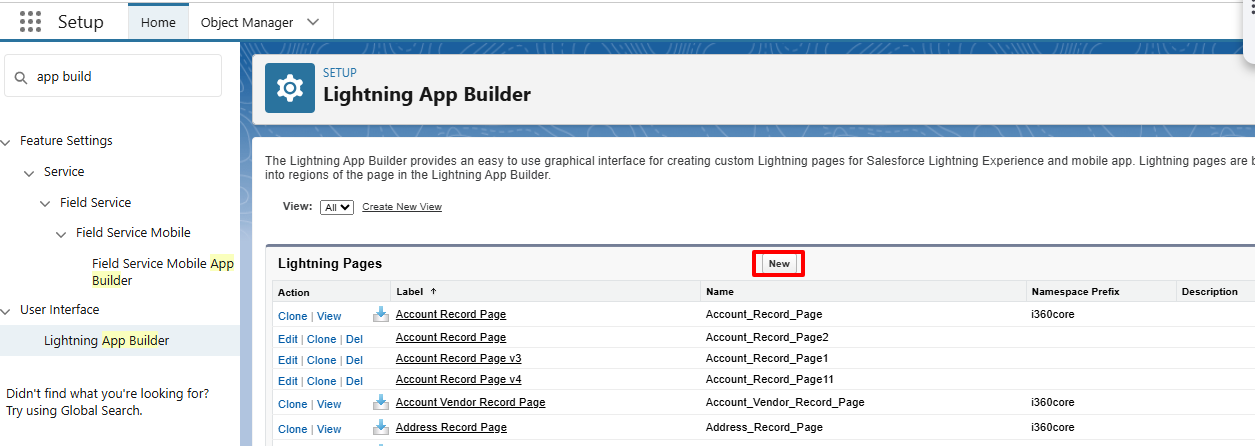Clone Account Record Page v3 row

tap(322, 360)
